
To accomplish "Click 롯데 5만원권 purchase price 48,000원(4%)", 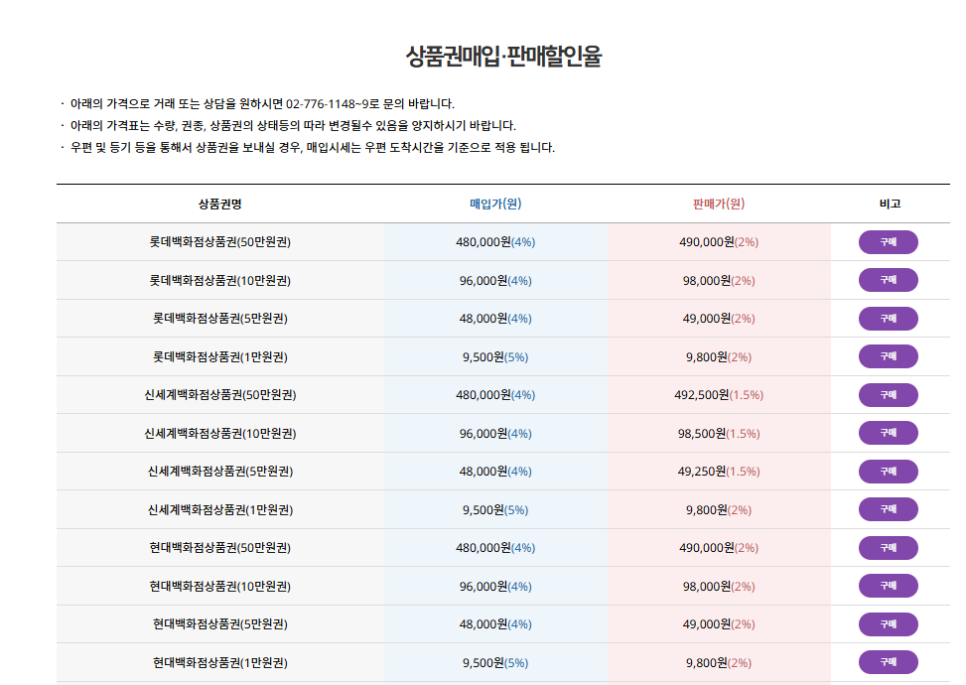I will pyautogui.click(x=495, y=318).
